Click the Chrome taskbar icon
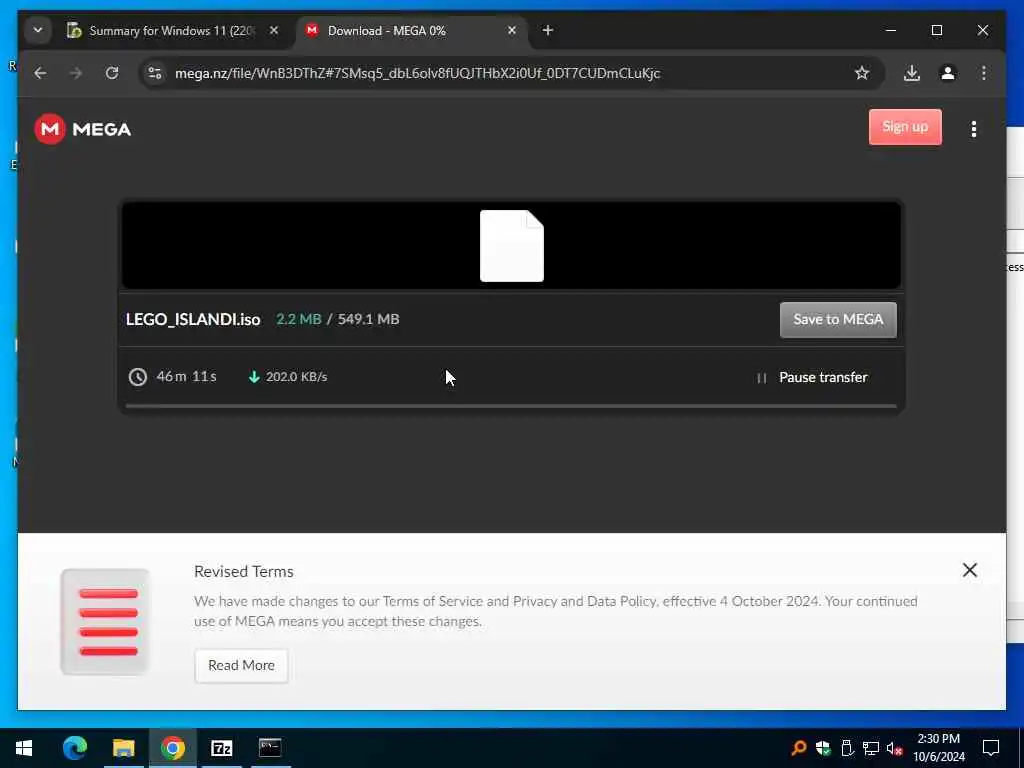This screenshot has height=768, width=1024. click(172, 748)
